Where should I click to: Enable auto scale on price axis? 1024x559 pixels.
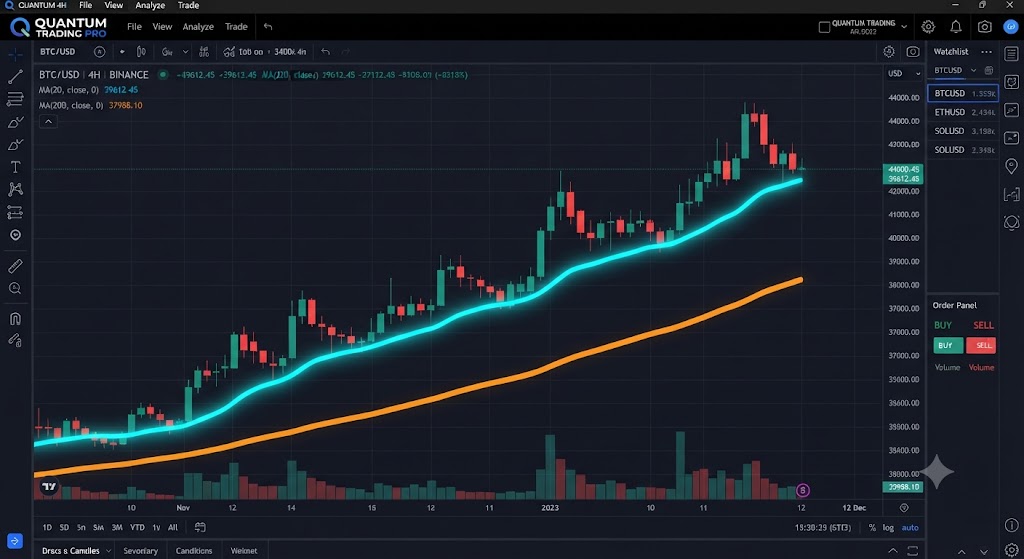[910, 528]
